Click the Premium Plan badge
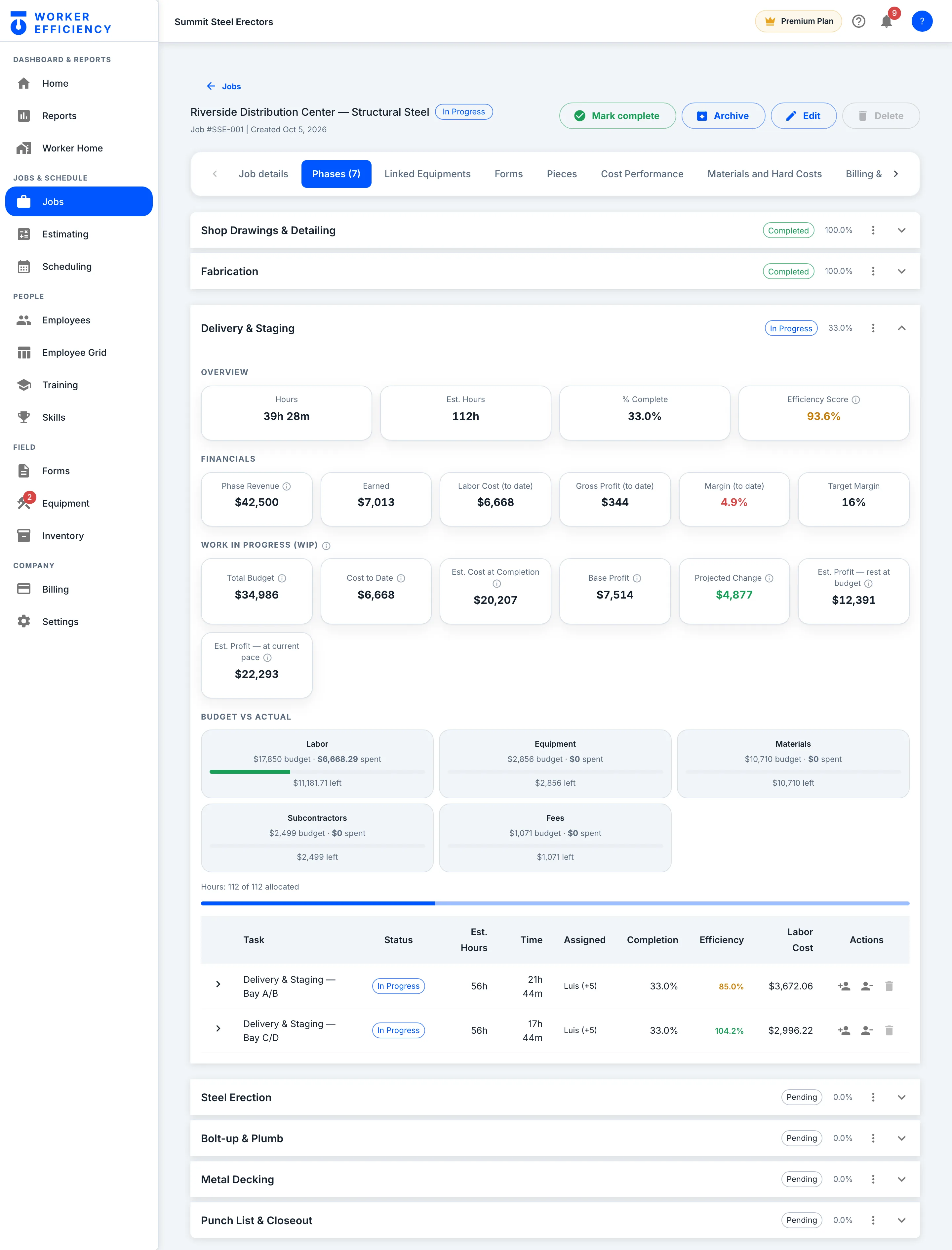The height and width of the screenshot is (1250, 952). 798,21
